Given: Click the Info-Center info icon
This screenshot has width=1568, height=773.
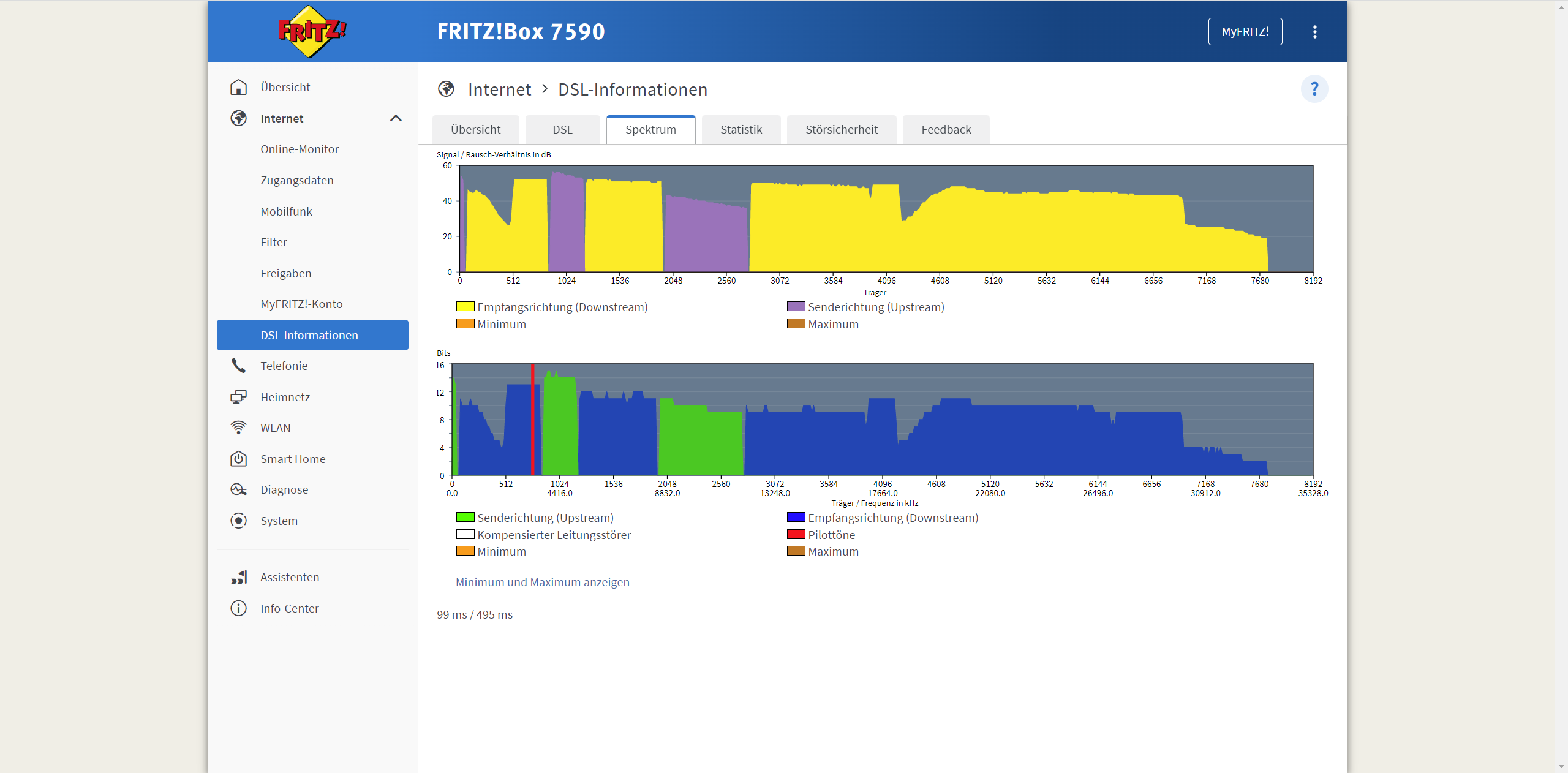Looking at the screenshot, I should click(238, 608).
